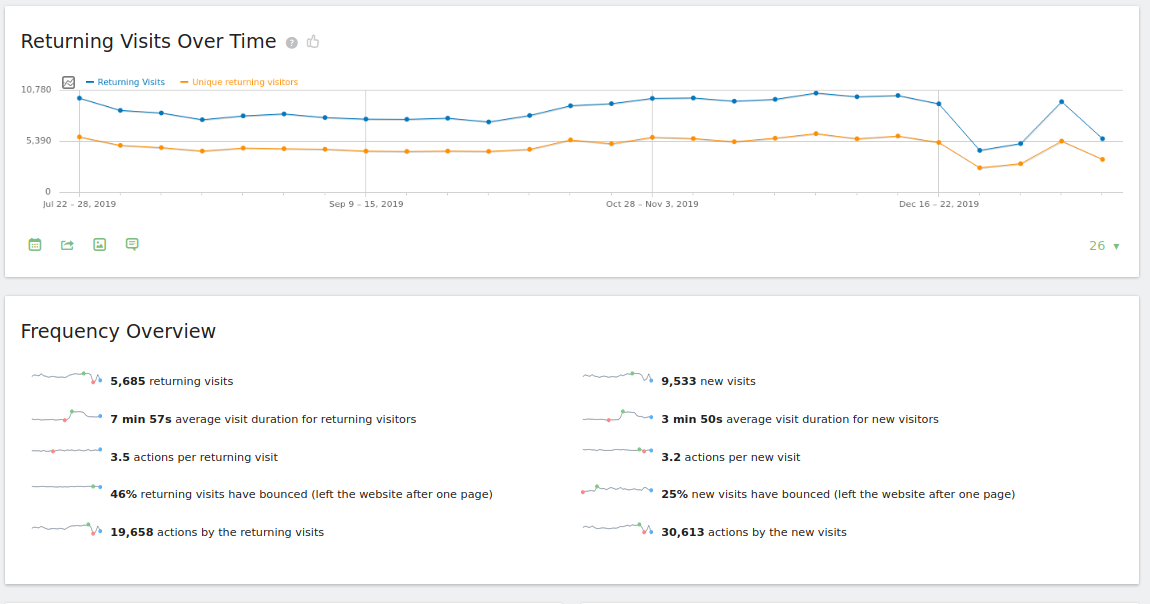1150x604 pixels.
Task: Open the annotations speech-bubble icon
Action: [132, 244]
